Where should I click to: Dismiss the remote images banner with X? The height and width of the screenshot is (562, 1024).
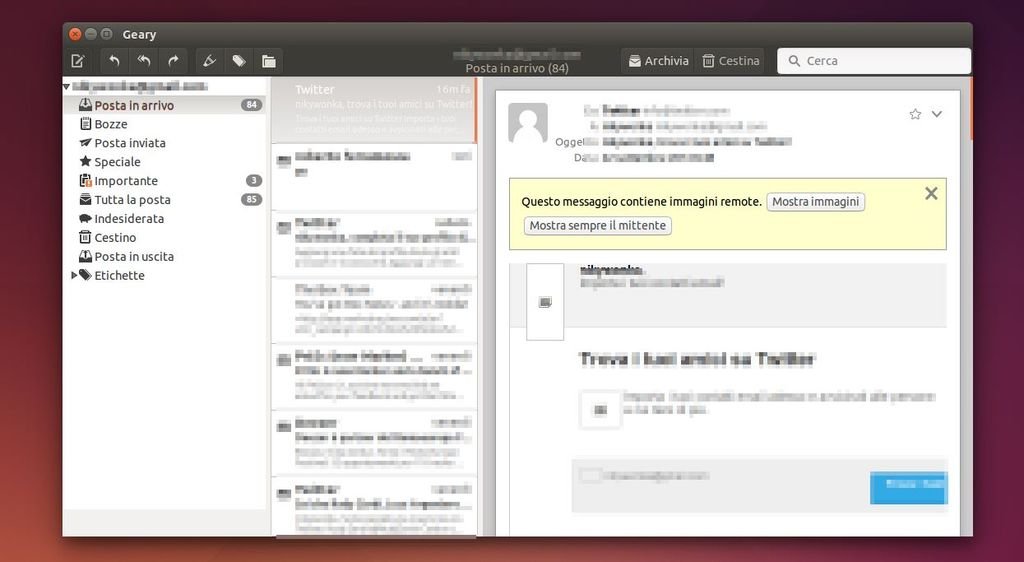(931, 193)
